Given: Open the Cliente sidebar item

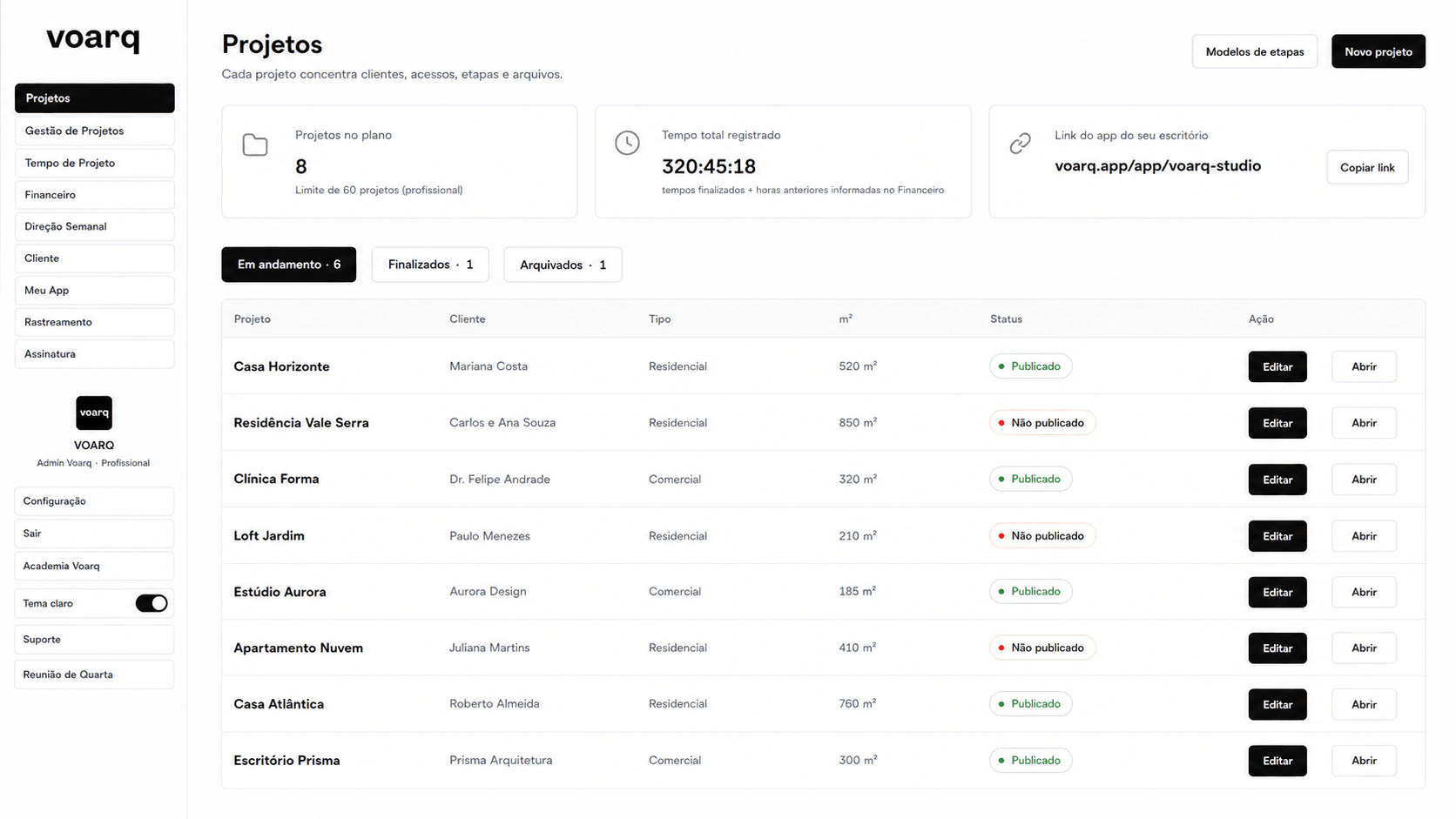Looking at the screenshot, I should pyautogui.click(x=94, y=258).
